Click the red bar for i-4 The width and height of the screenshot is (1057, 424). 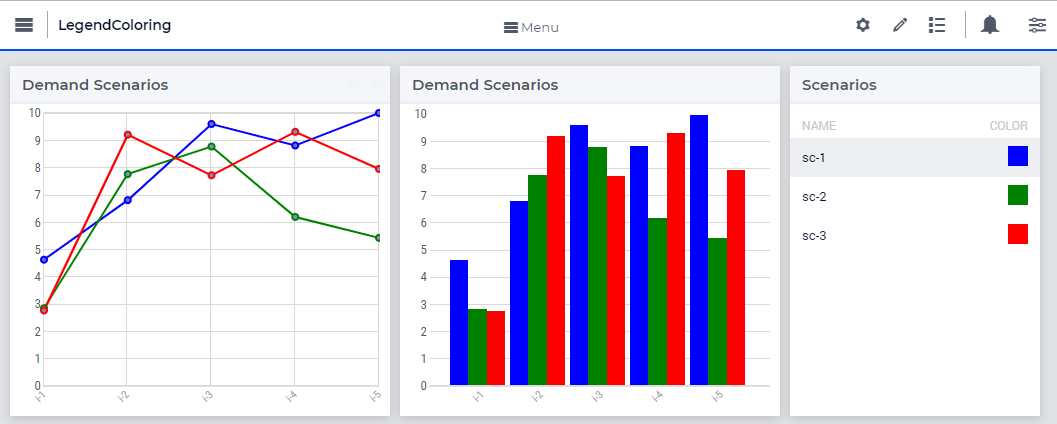point(675,260)
